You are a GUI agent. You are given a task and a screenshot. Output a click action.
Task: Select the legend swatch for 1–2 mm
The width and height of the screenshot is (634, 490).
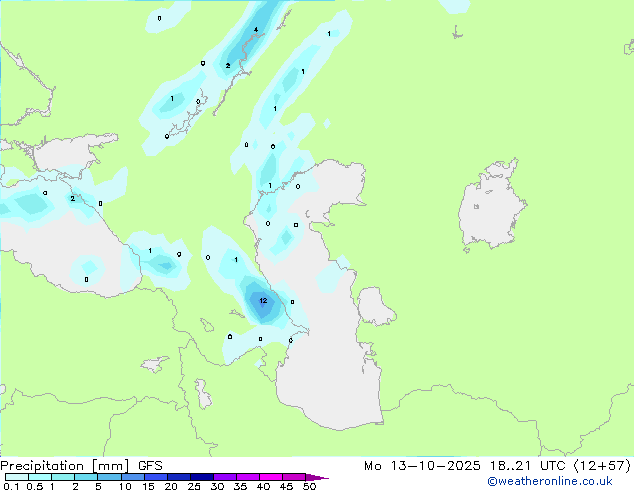point(63,477)
